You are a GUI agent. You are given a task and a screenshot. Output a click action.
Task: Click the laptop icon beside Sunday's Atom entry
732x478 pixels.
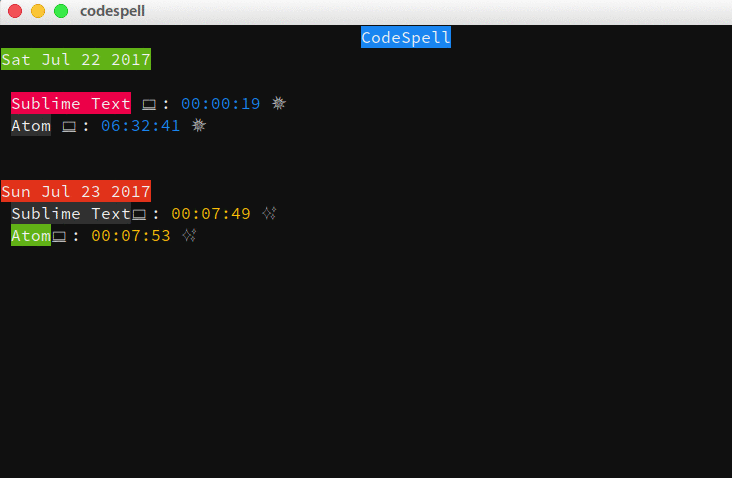point(60,237)
